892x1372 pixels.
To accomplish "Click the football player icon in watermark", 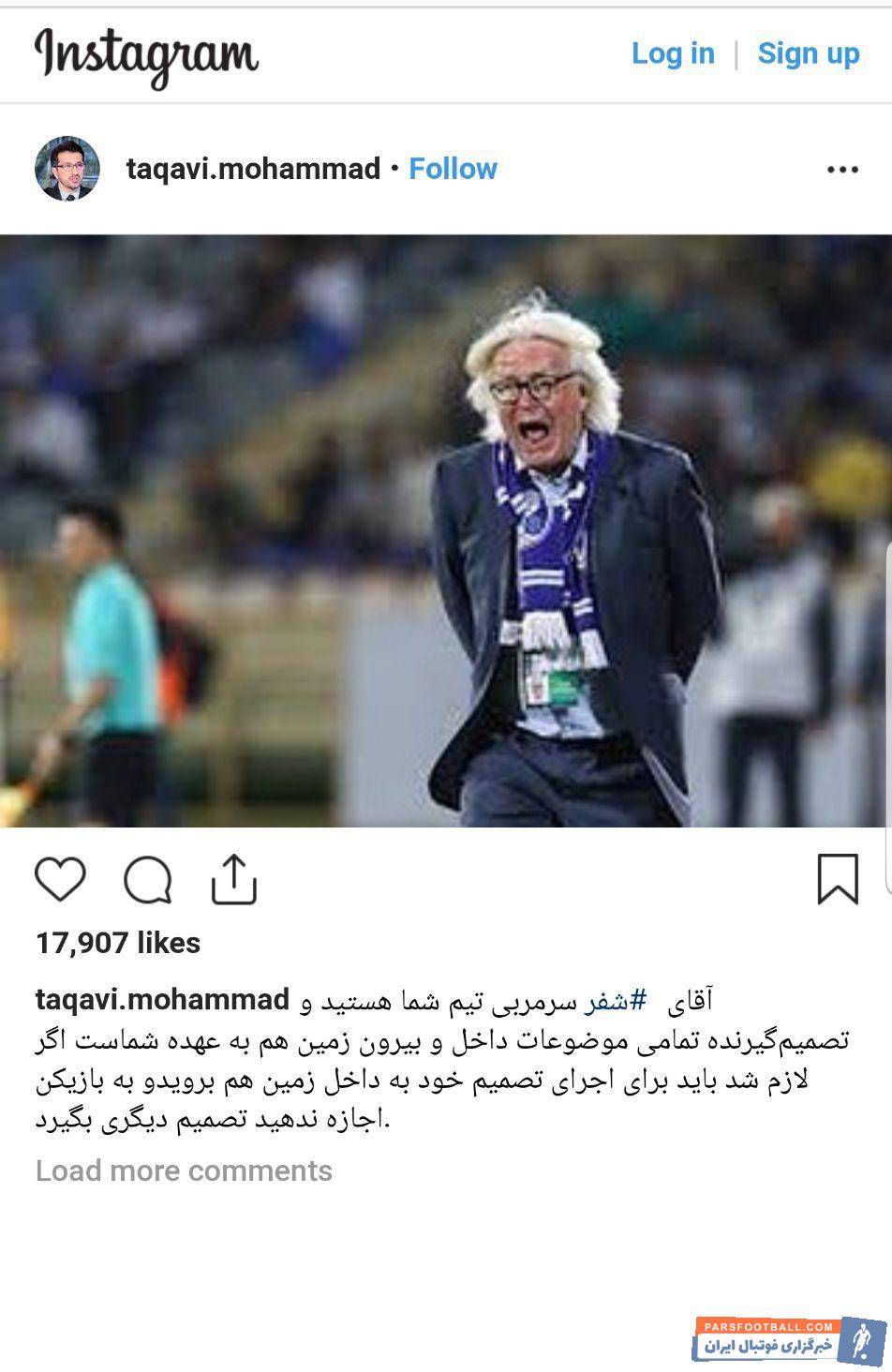I will (861, 1341).
